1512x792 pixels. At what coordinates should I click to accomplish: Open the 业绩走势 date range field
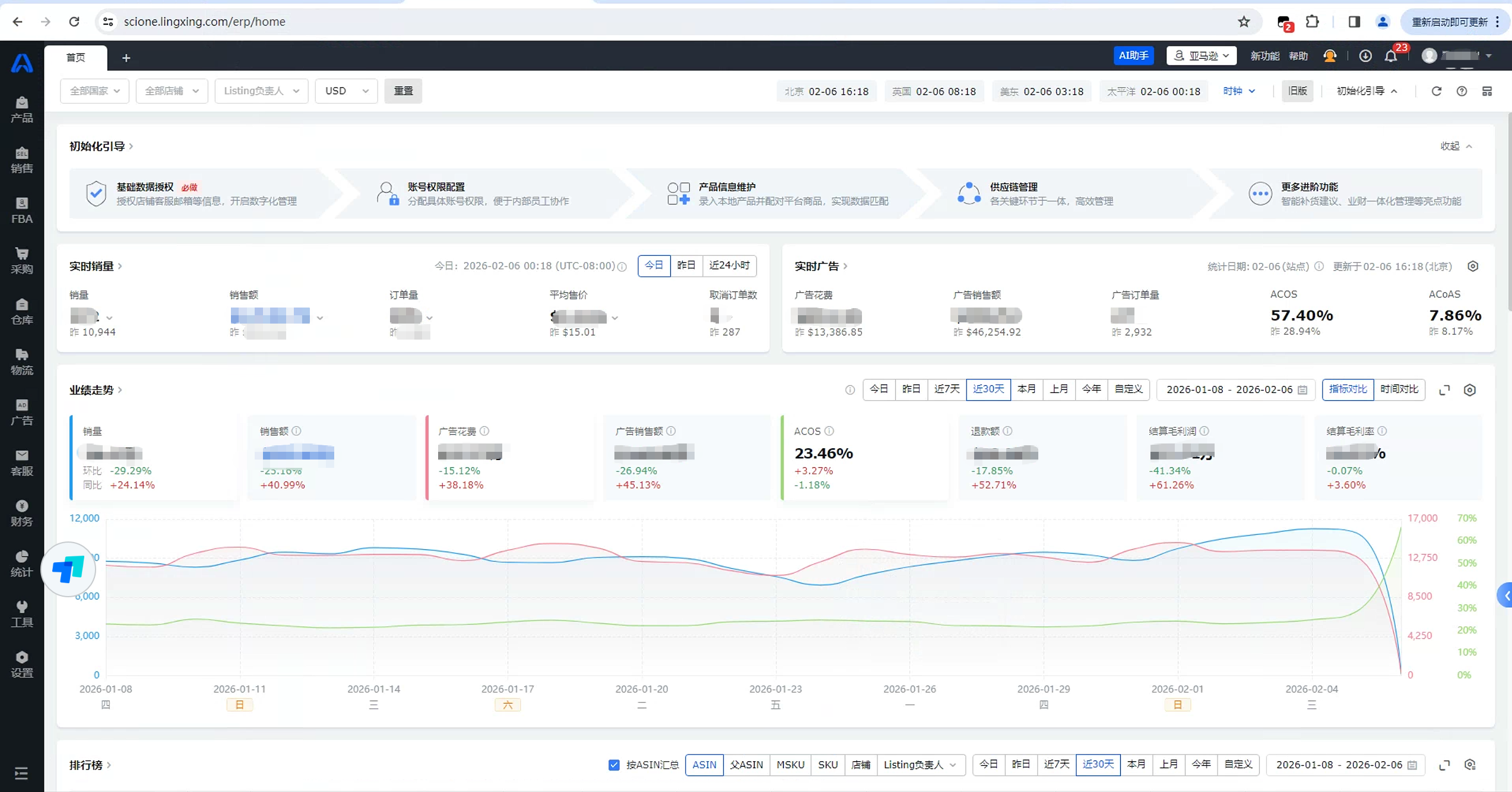point(1235,389)
